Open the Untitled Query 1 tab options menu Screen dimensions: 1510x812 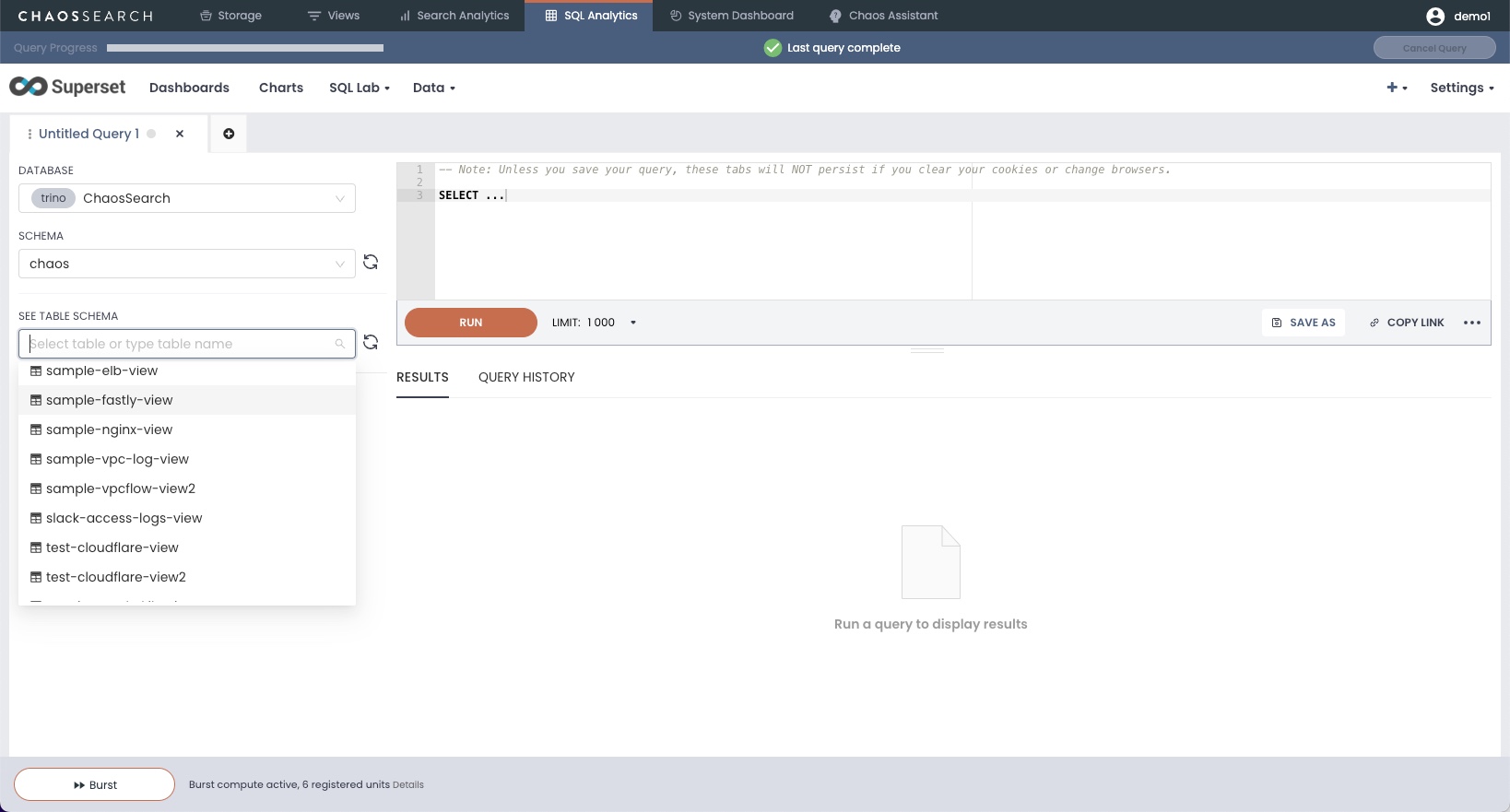[29, 134]
